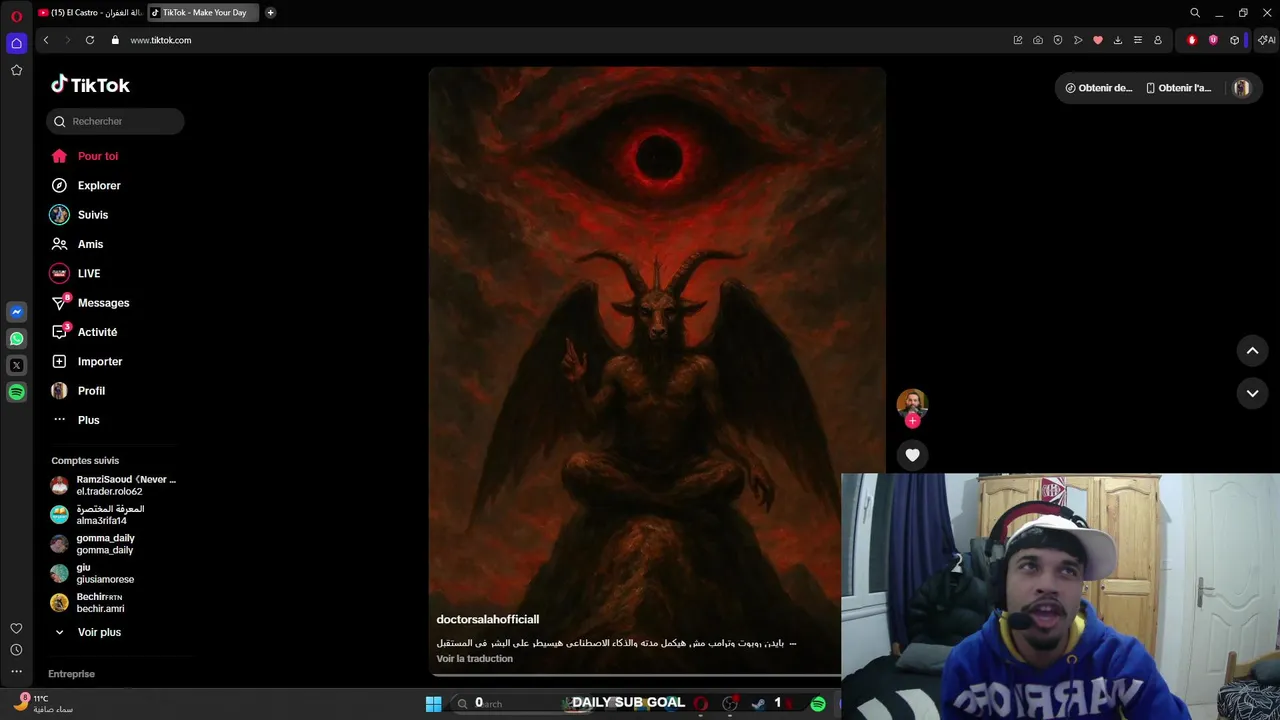The height and width of the screenshot is (720, 1280).
Task: Go to next video down chevron
Action: click(1252, 394)
